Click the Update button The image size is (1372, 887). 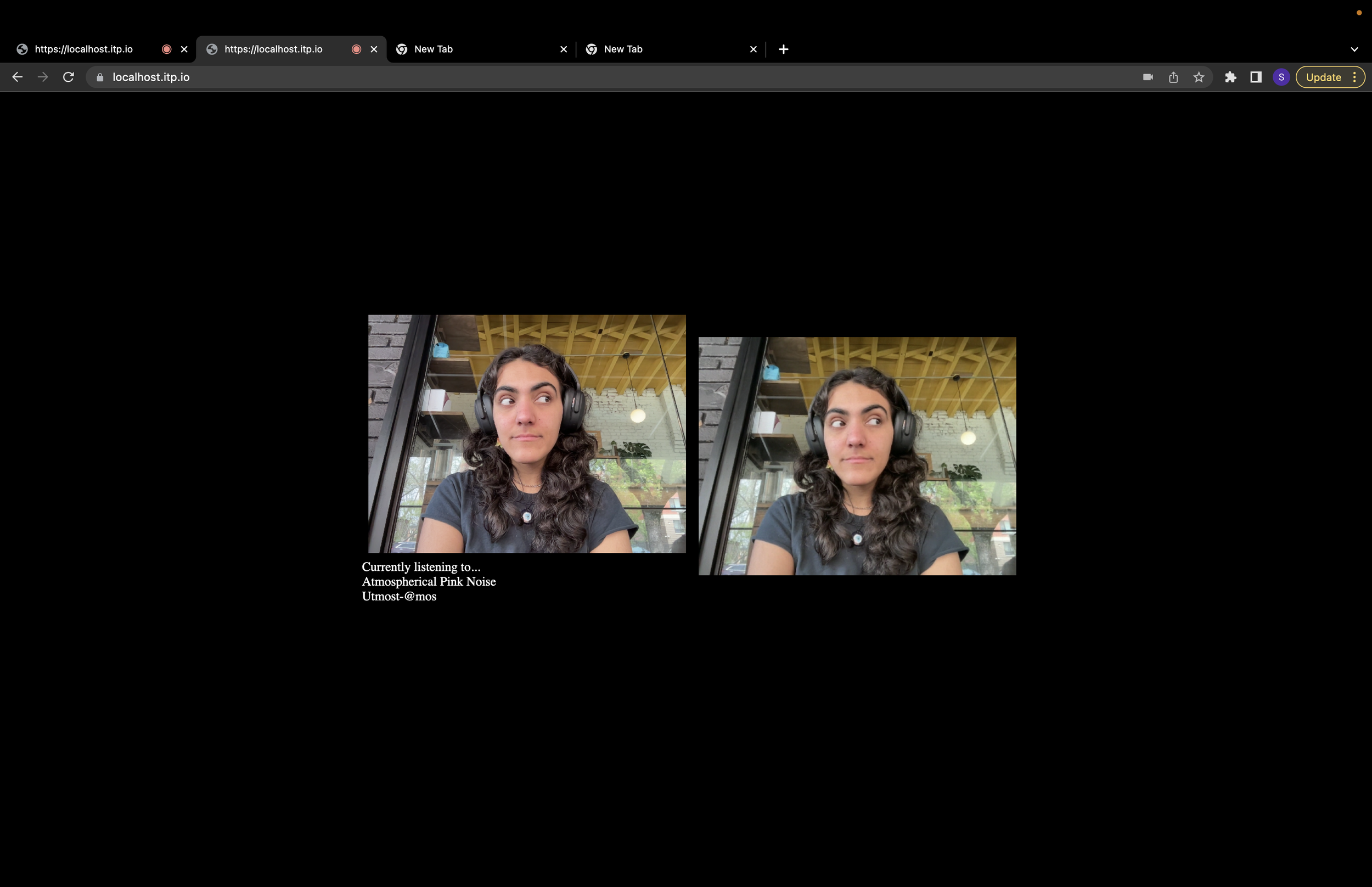click(1323, 77)
